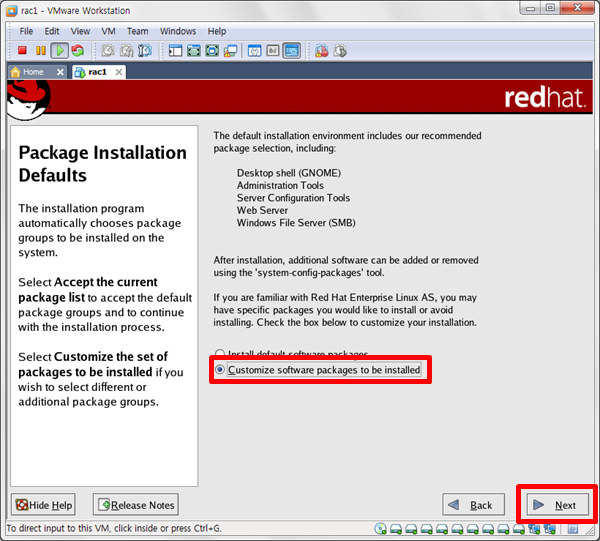Click the Home tab house icon
The height and width of the screenshot is (541, 600).
pos(15,72)
